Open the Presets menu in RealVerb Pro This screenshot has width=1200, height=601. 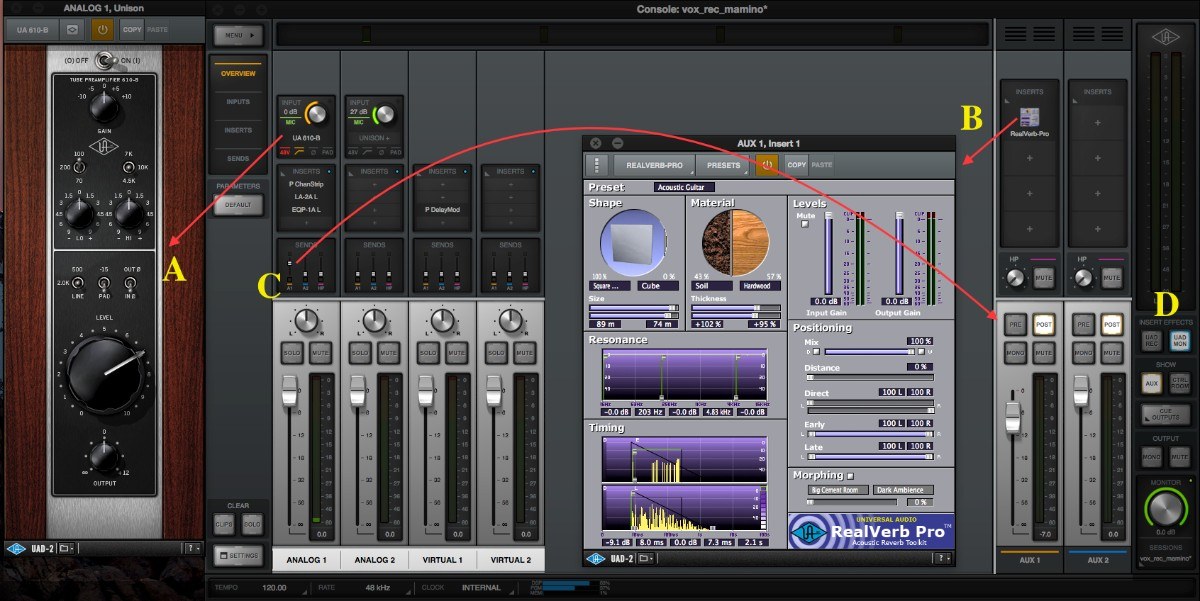723,165
